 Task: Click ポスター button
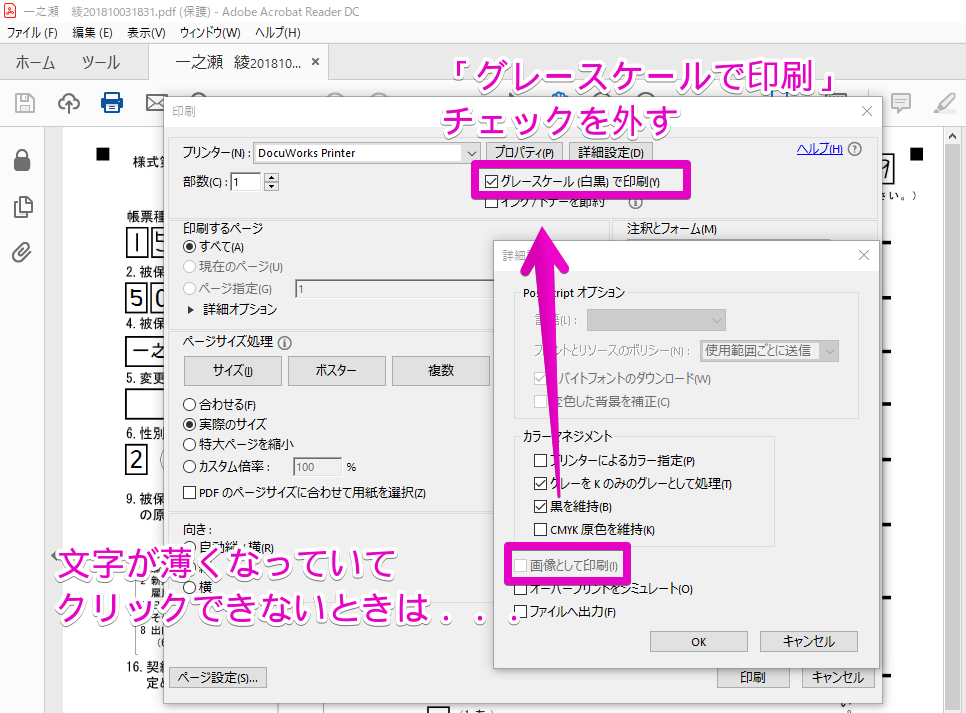pyautogui.click(x=336, y=370)
